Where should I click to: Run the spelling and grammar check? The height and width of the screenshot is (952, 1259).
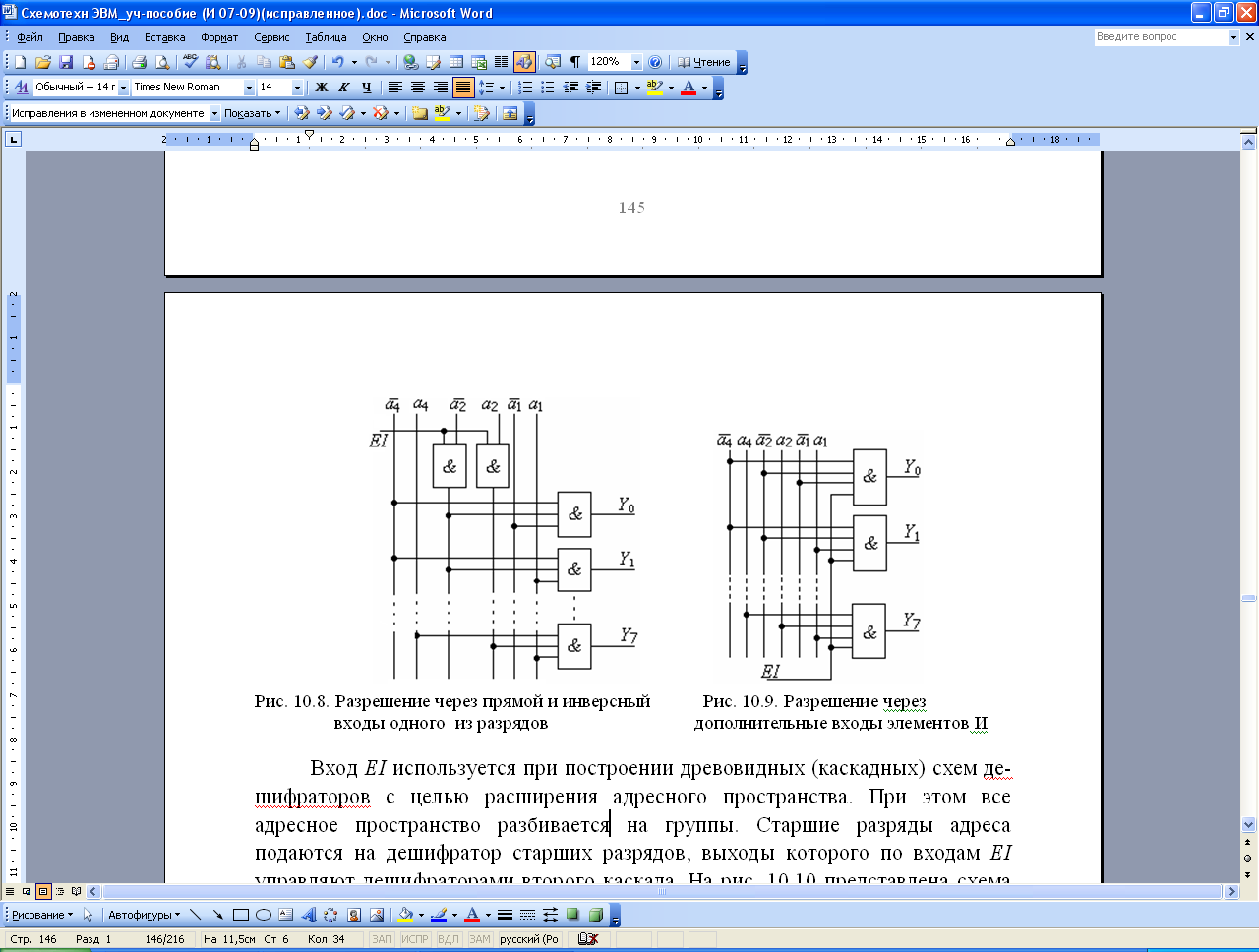tap(190, 62)
